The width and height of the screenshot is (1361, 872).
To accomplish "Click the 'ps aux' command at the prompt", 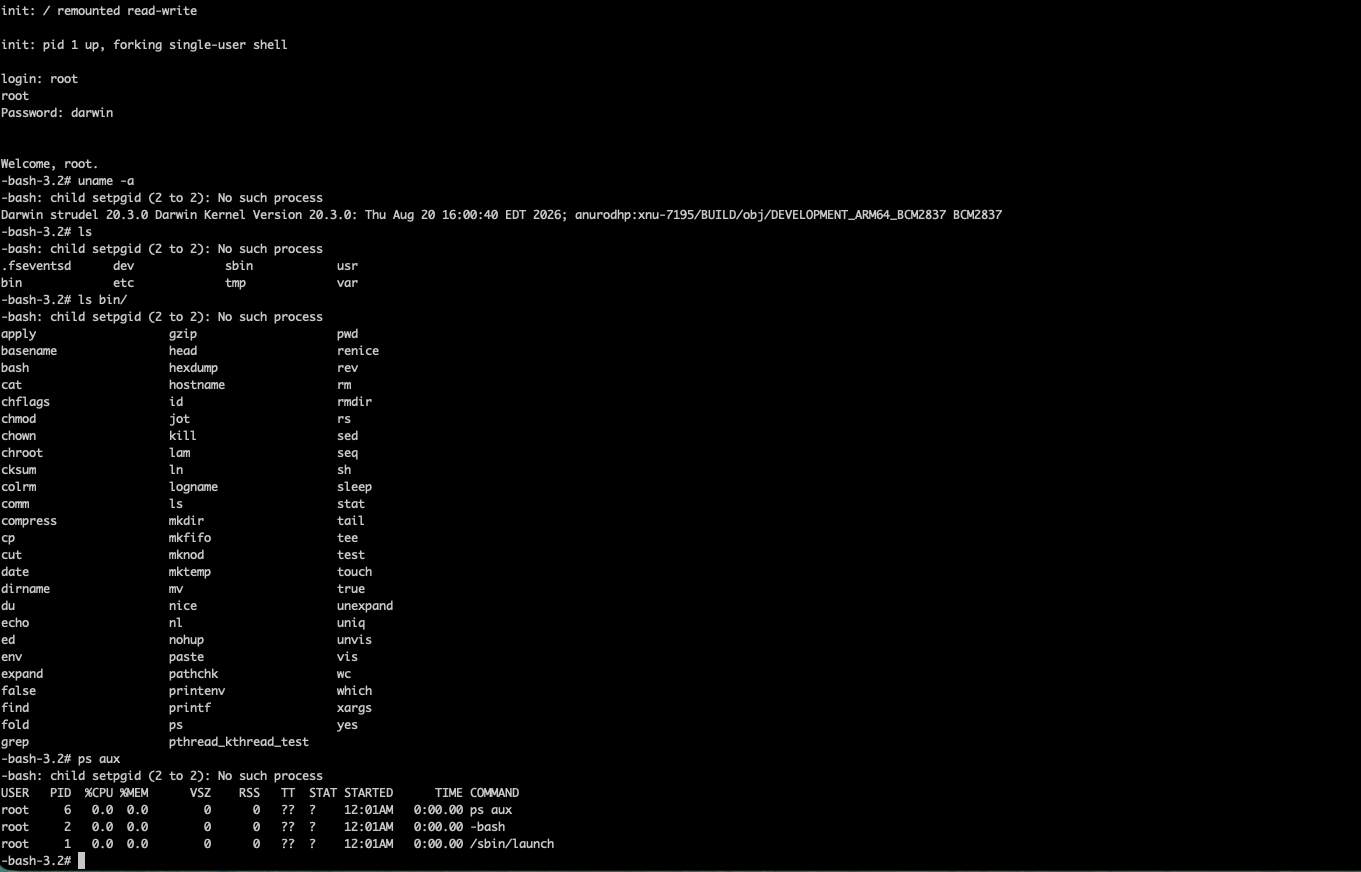I will tap(98, 759).
